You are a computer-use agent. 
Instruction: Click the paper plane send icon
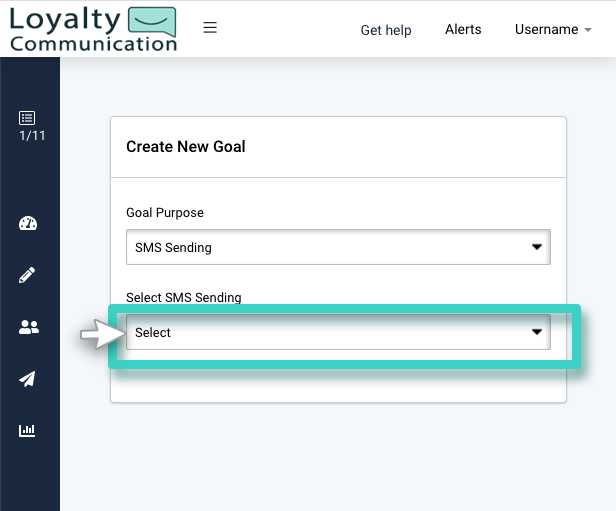(x=28, y=379)
